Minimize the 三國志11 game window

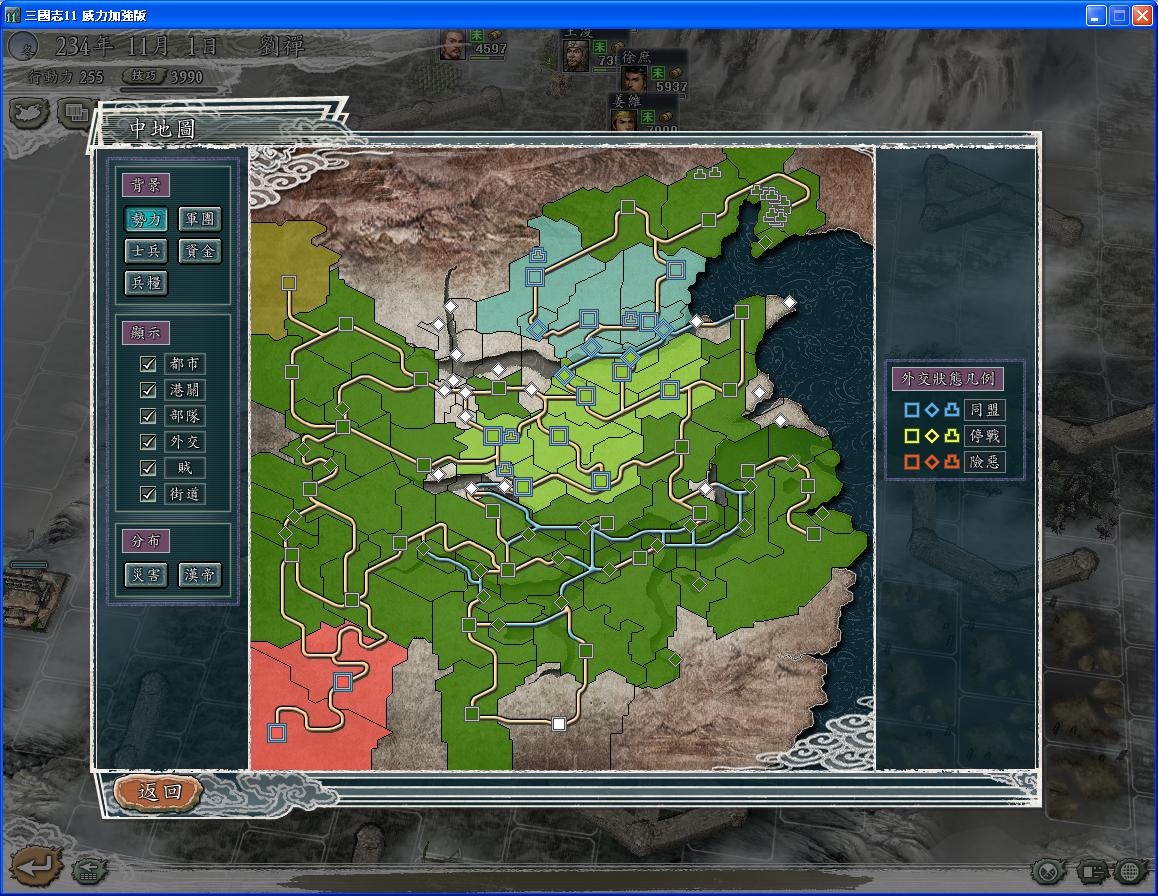click(1095, 15)
